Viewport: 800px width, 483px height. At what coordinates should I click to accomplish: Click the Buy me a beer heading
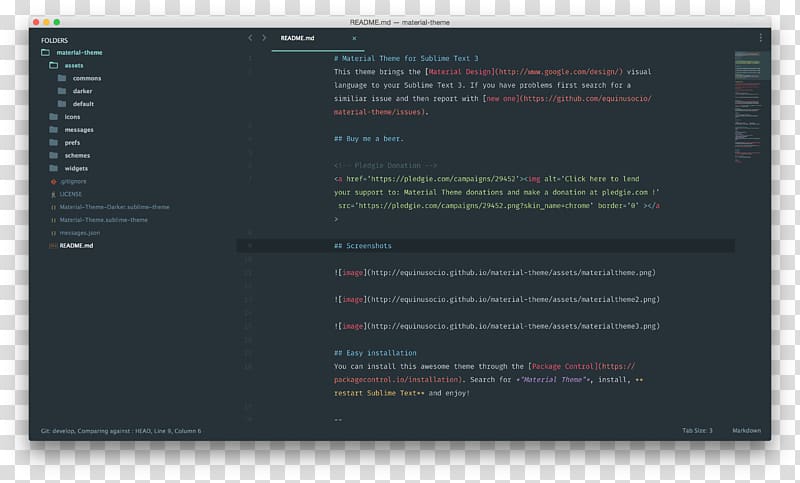click(x=368, y=139)
